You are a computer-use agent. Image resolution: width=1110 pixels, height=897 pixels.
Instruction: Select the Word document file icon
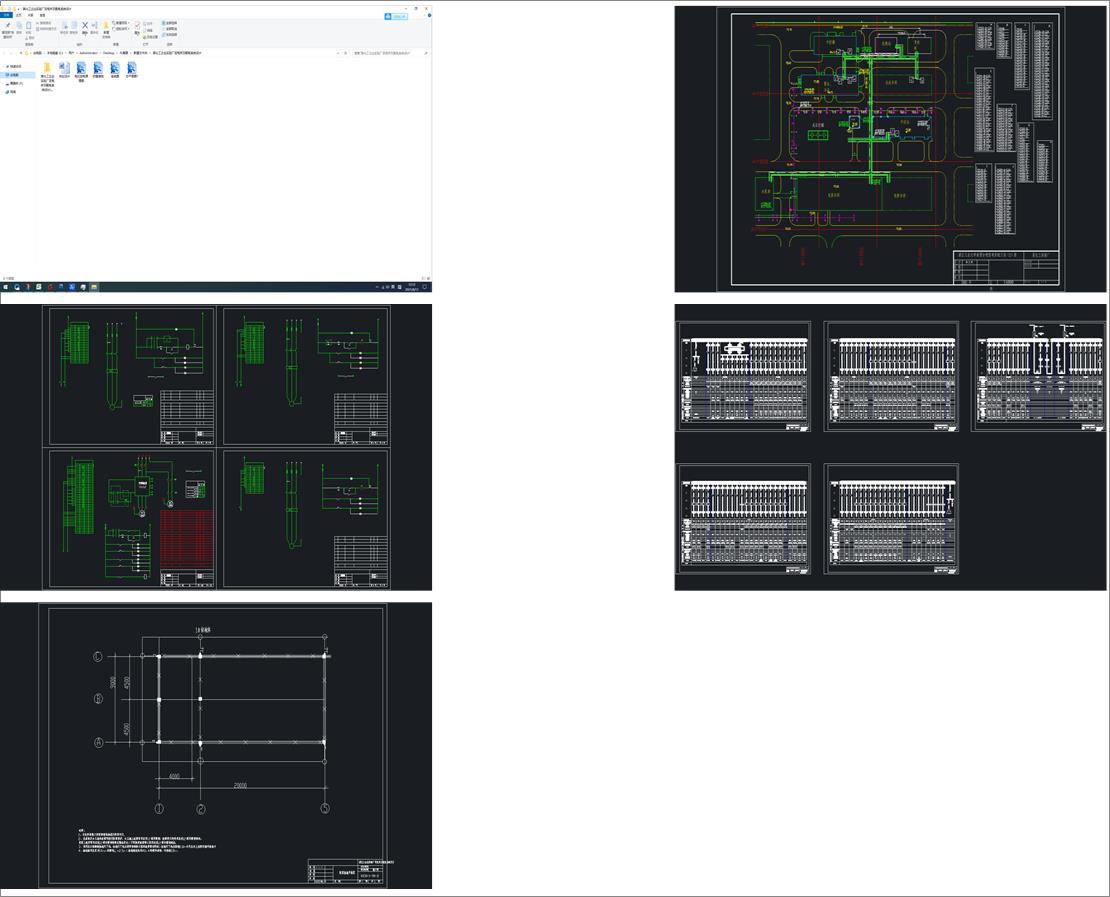pyautogui.click(x=64, y=68)
